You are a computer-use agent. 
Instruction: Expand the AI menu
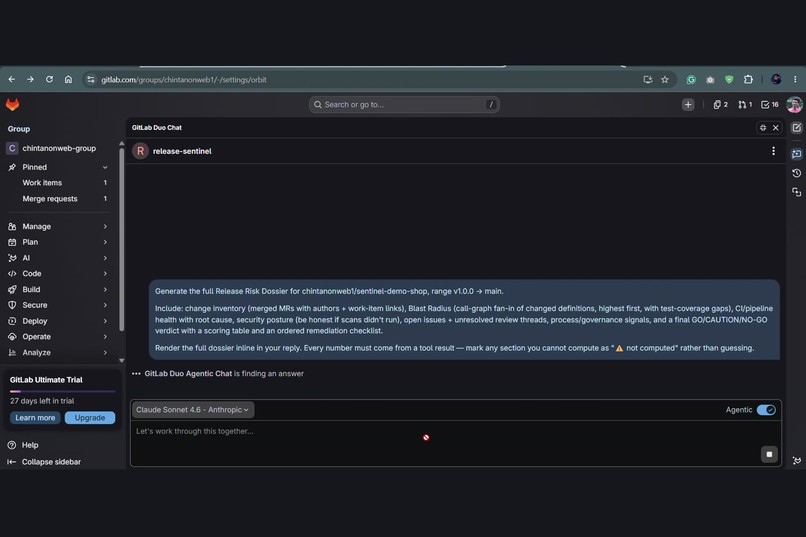pos(58,258)
